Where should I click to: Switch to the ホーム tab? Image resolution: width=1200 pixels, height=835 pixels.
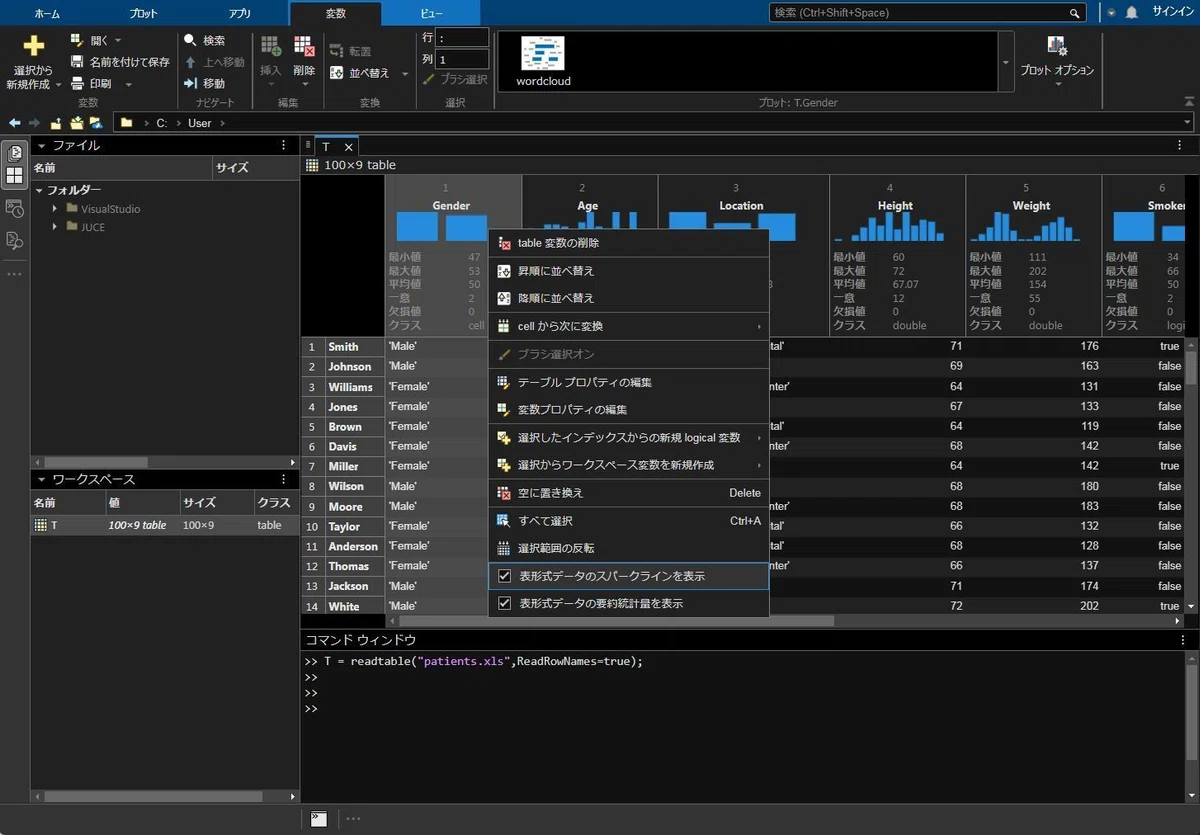(46, 13)
